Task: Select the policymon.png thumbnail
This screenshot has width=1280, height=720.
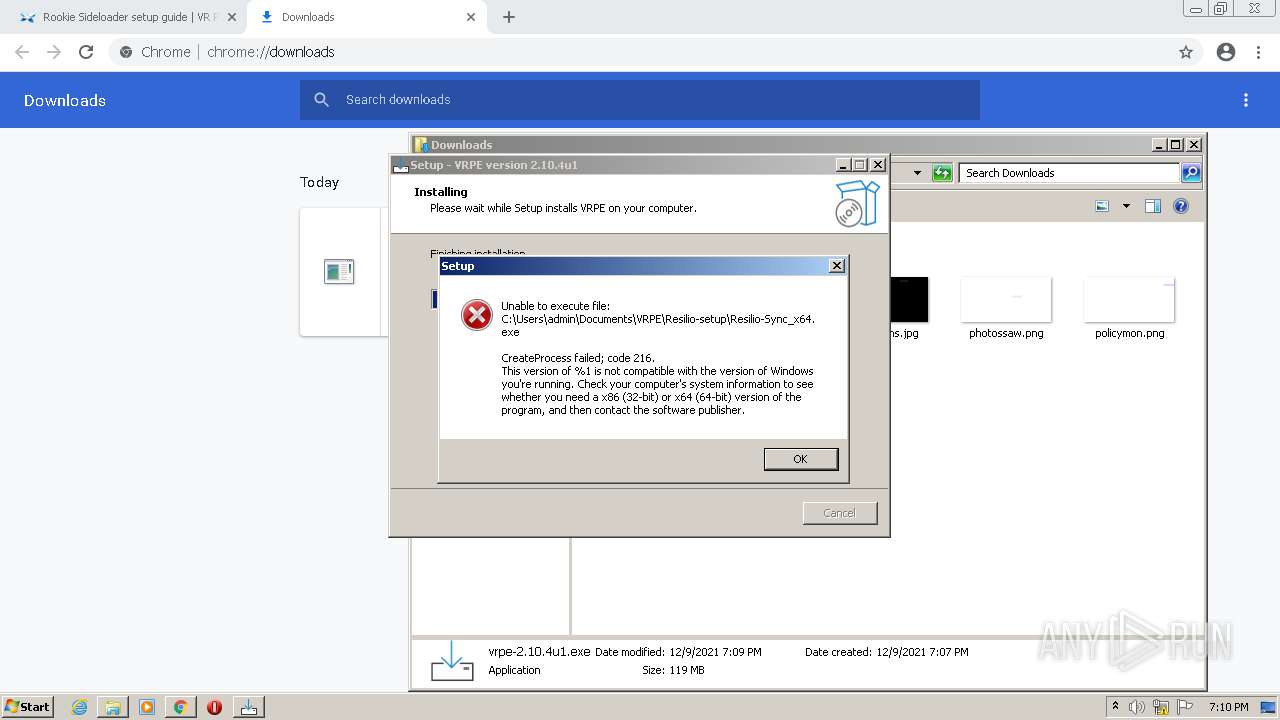Action: coord(1130,299)
